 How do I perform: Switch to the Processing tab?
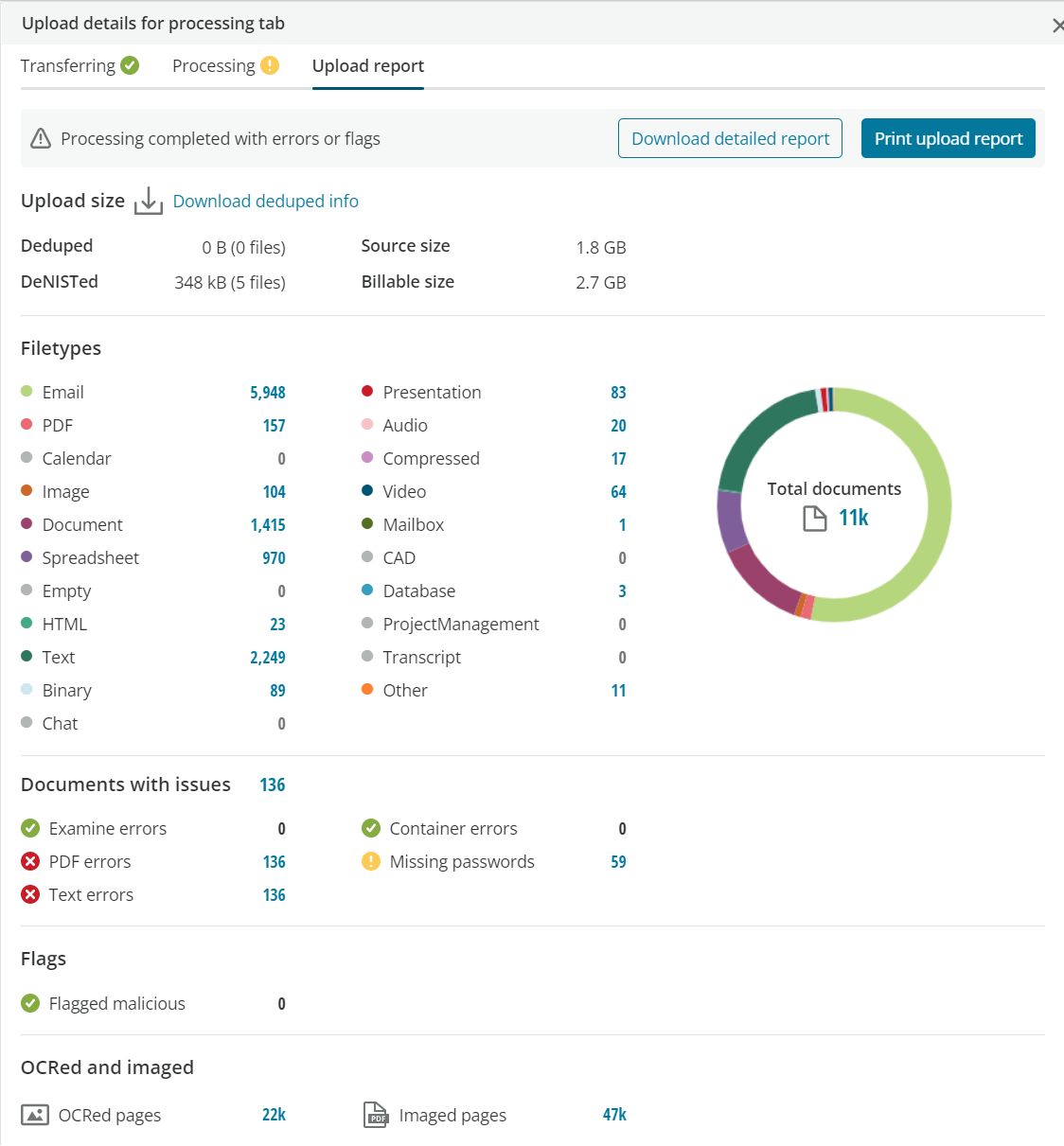click(214, 65)
